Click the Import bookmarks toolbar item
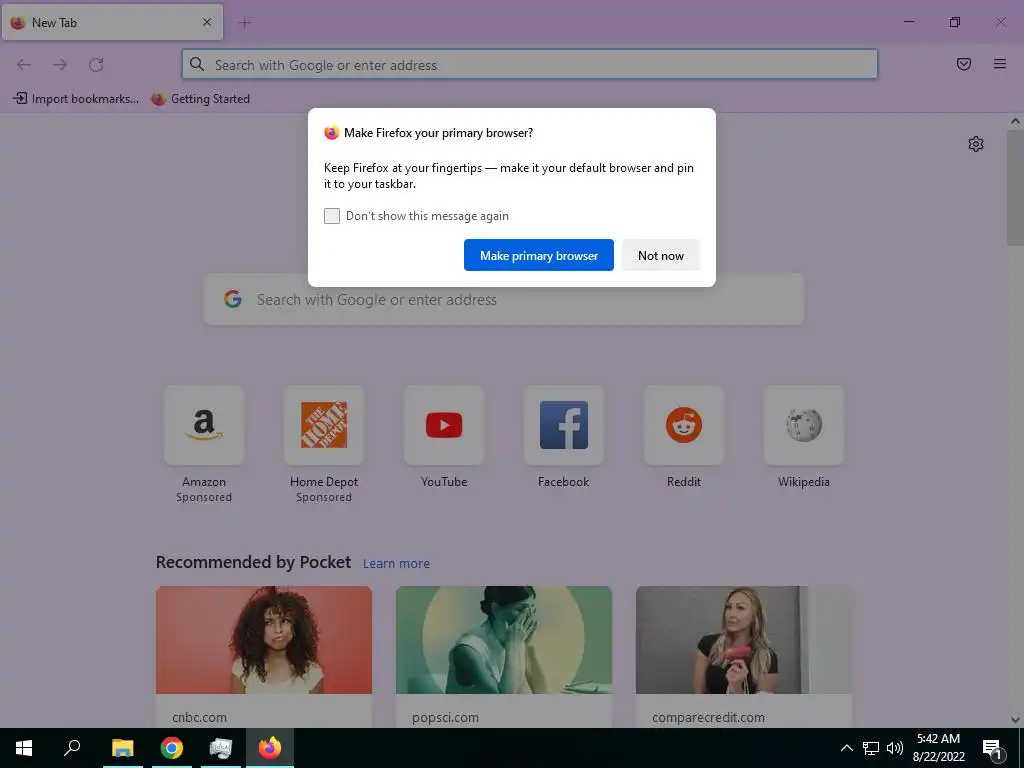 pyautogui.click(x=76, y=99)
